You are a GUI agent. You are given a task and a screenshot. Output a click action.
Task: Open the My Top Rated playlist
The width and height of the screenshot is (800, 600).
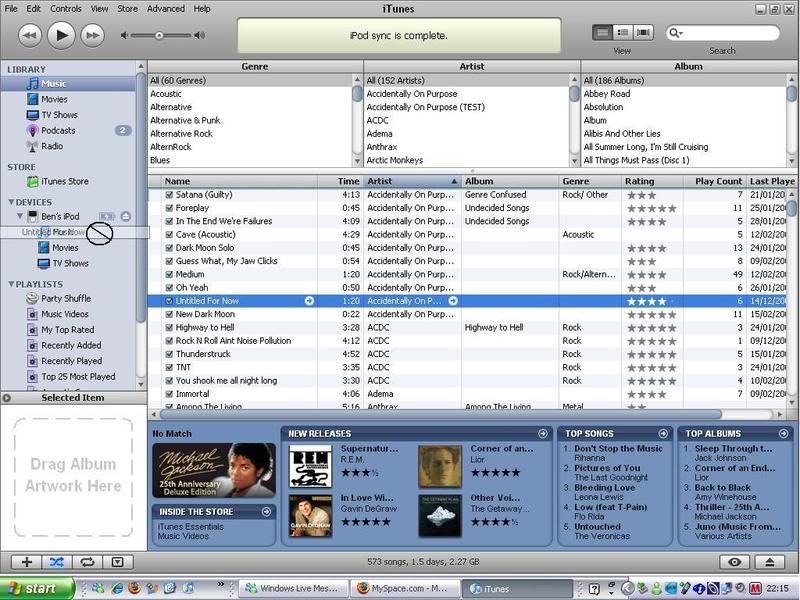pos(68,330)
